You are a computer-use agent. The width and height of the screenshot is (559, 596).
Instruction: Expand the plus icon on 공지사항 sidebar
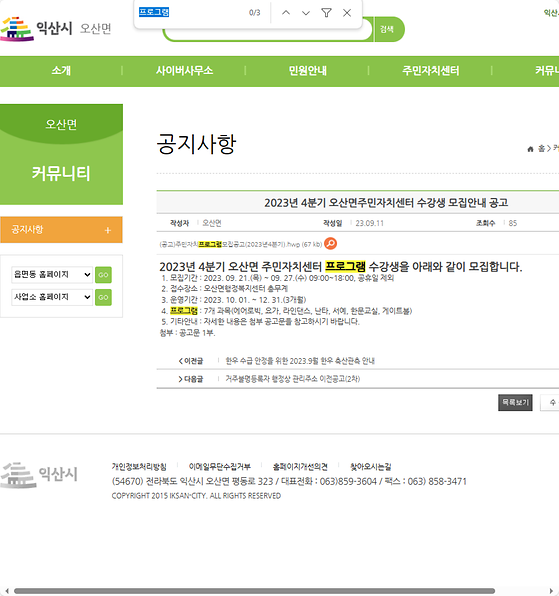pos(108,230)
